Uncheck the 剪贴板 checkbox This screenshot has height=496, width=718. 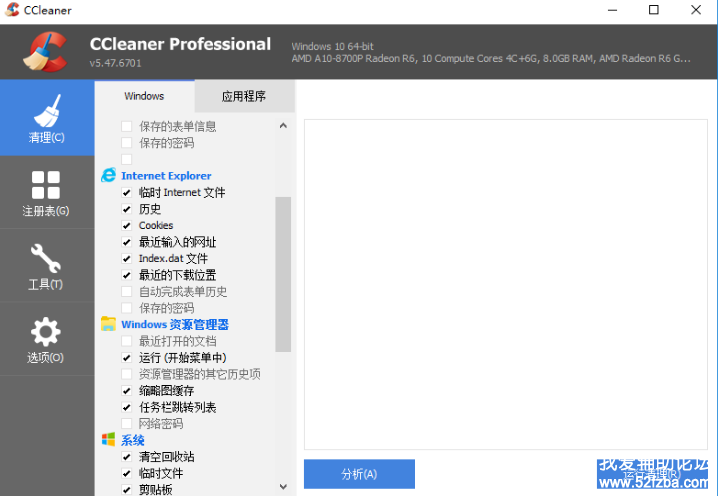point(127,489)
